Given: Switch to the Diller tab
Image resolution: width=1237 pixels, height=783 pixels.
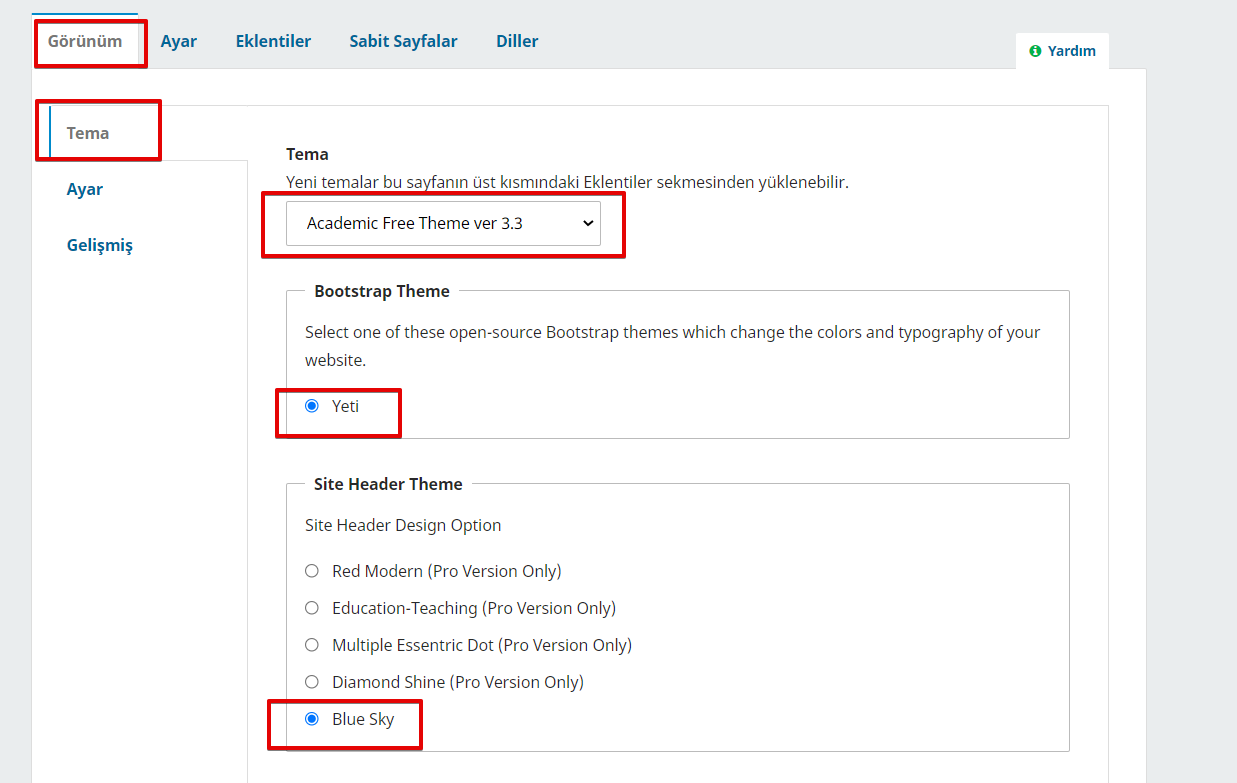Looking at the screenshot, I should [x=517, y=41].
